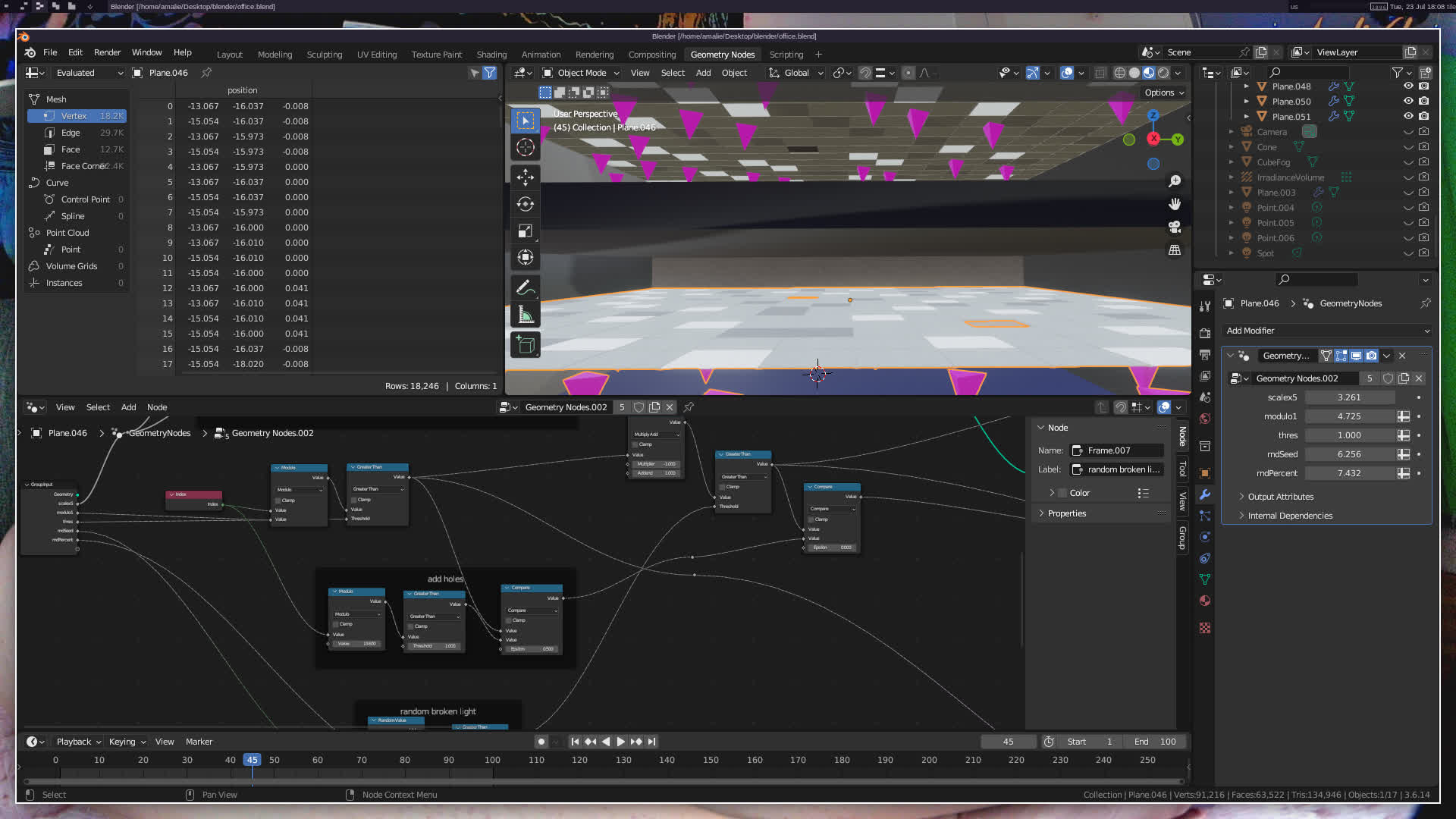Image resolution: width=1456 pixels, height=819 pixels.
Task: Open the Modifier properties wrench tab
Action: click(1205, 494)
